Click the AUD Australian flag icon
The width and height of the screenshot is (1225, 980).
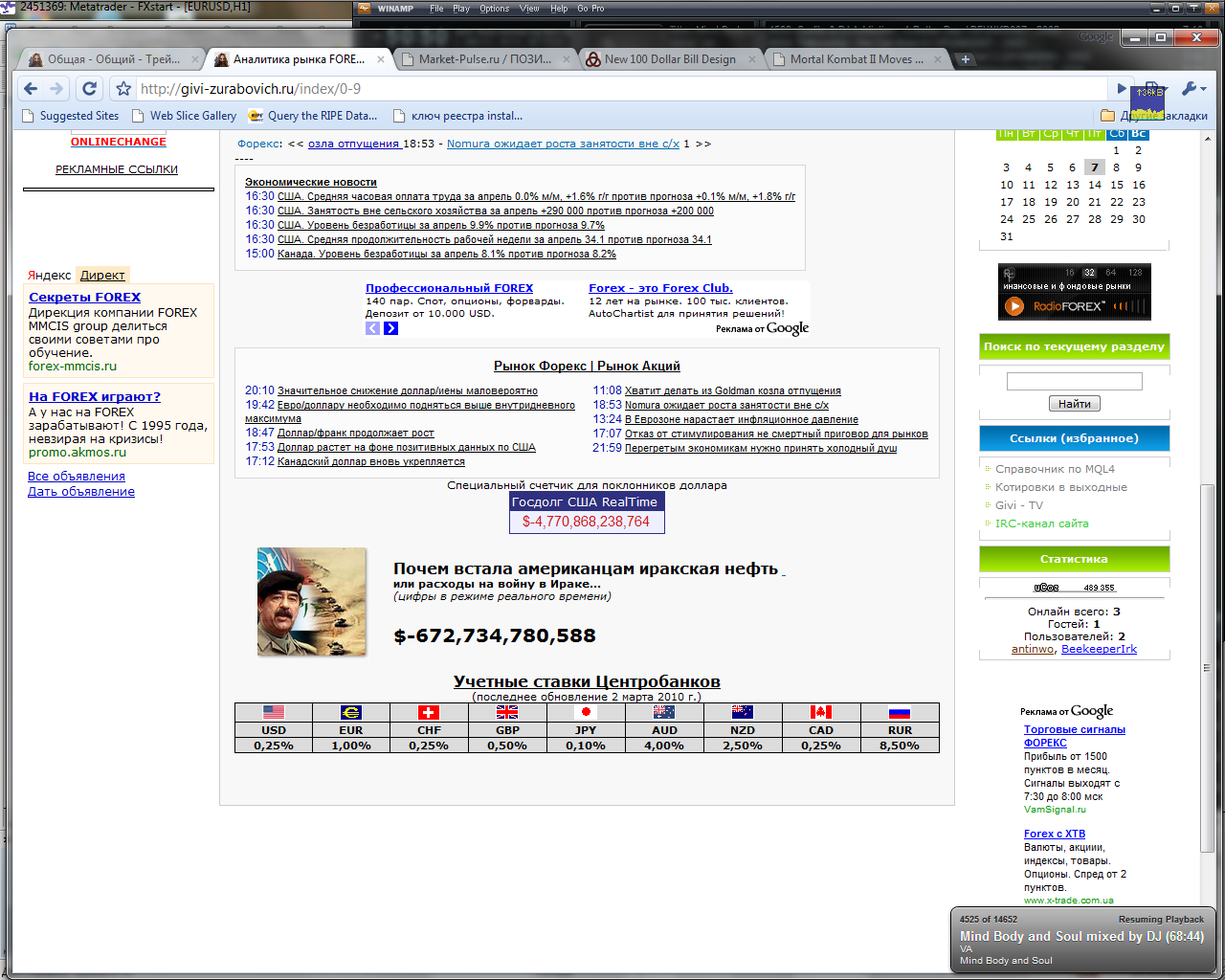coord(664,712)
